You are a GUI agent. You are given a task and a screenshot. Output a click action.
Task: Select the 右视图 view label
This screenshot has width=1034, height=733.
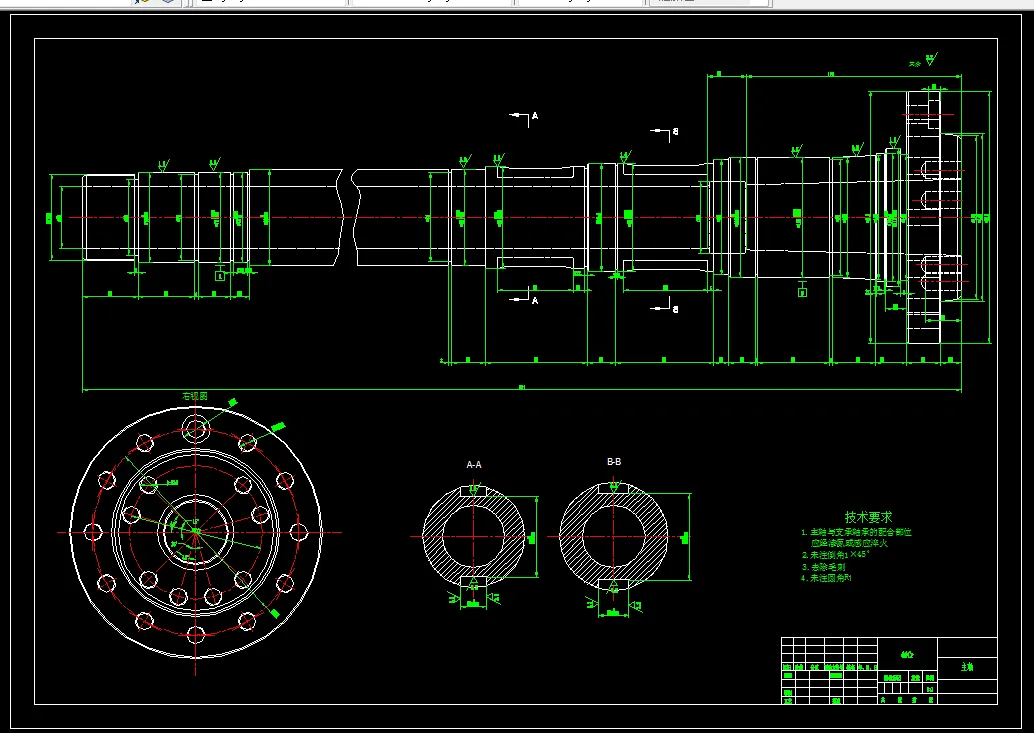(x=195, y=396)
